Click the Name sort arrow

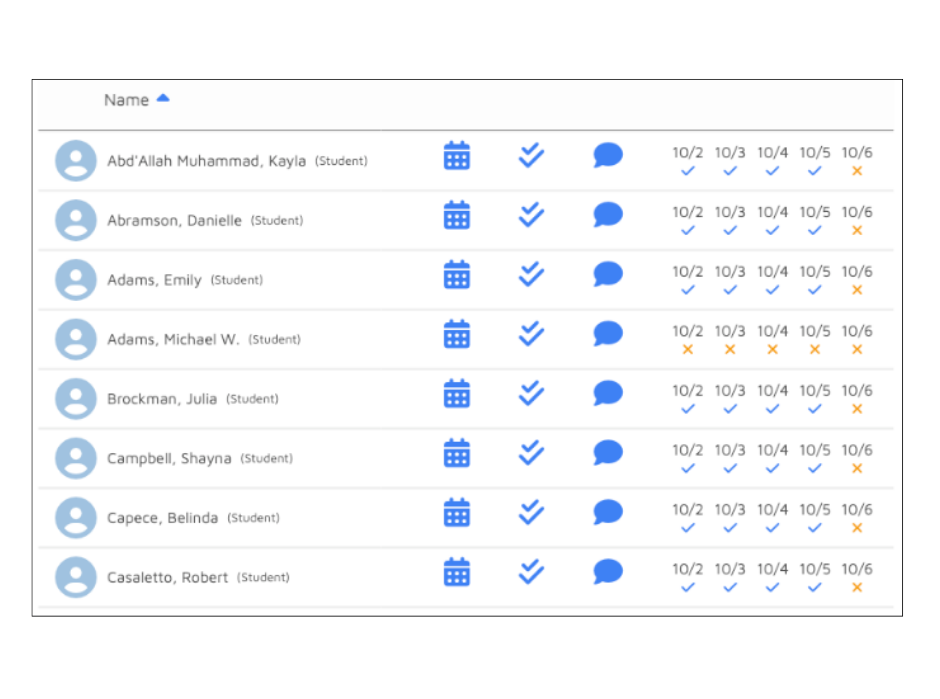(163, 98)
